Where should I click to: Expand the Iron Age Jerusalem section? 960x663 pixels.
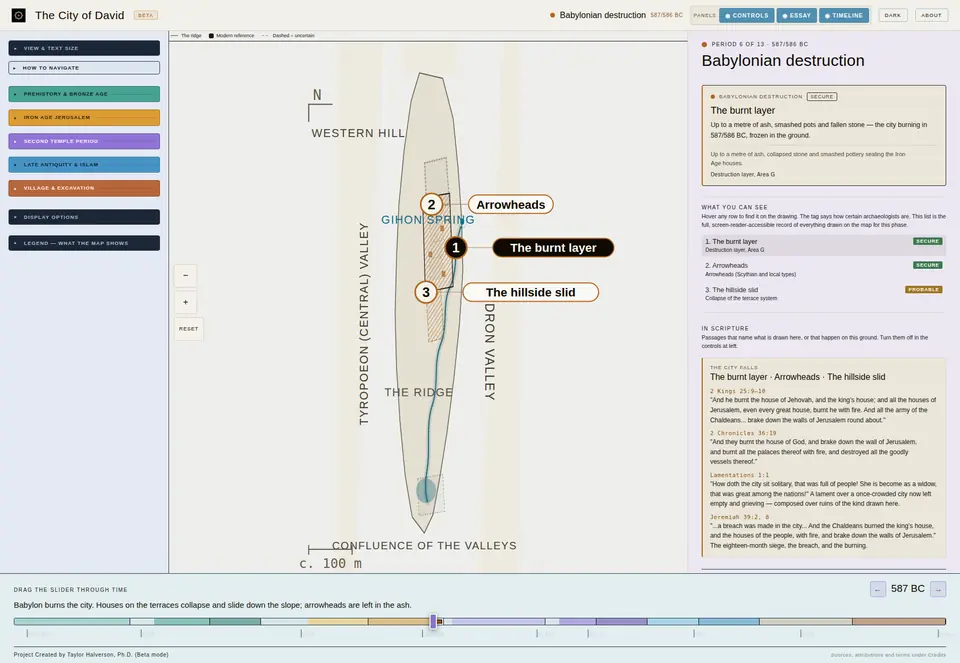pos(84,118)
